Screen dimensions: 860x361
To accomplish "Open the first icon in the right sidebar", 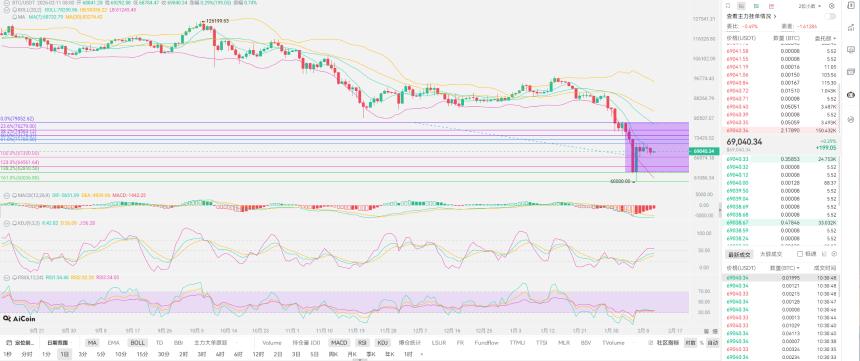I will pos(851,5).
